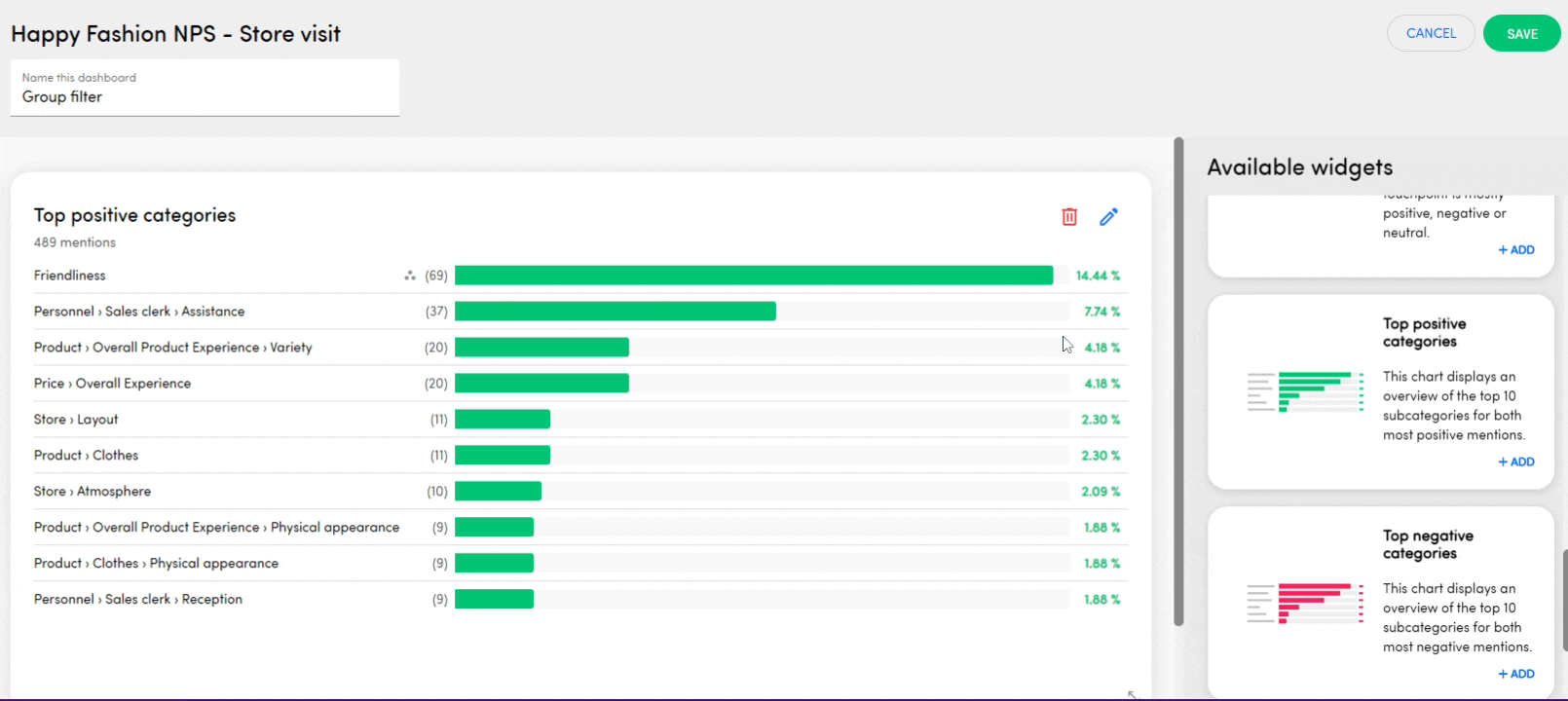Click the widget resize handle arrow
This screenshot has height=701, width=1568.
[x=1132, y=694]
